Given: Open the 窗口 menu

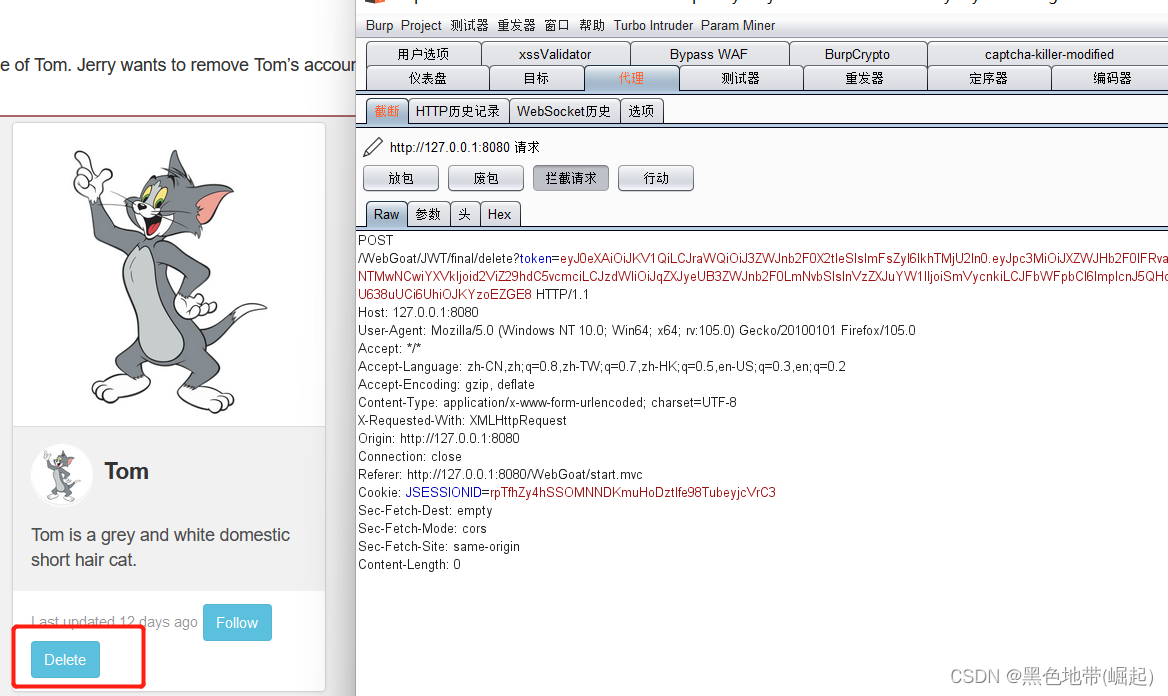Looking at the screenshot, I should (x=556, y=25).
